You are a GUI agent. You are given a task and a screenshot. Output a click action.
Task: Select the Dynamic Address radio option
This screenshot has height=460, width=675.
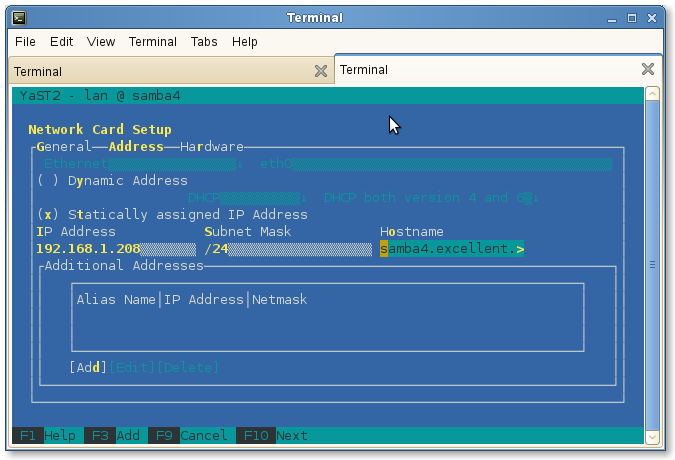pyautogui.click(x=112, y=181)
